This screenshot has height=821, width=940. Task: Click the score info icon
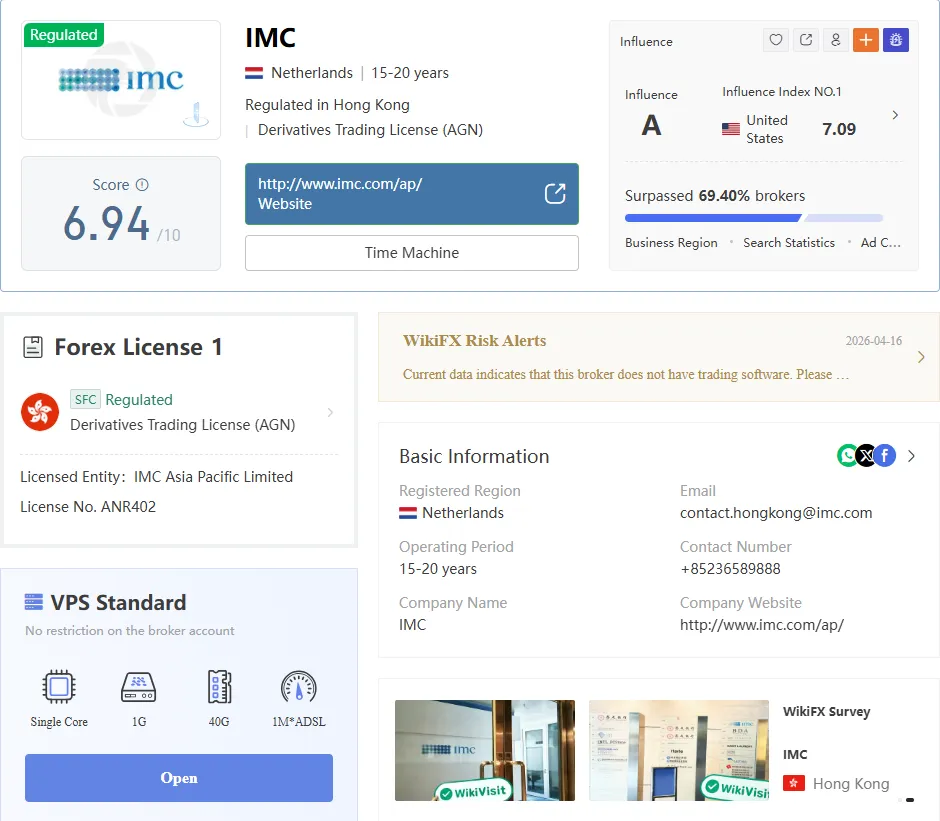pyautogui.click(x=142, y=185)
